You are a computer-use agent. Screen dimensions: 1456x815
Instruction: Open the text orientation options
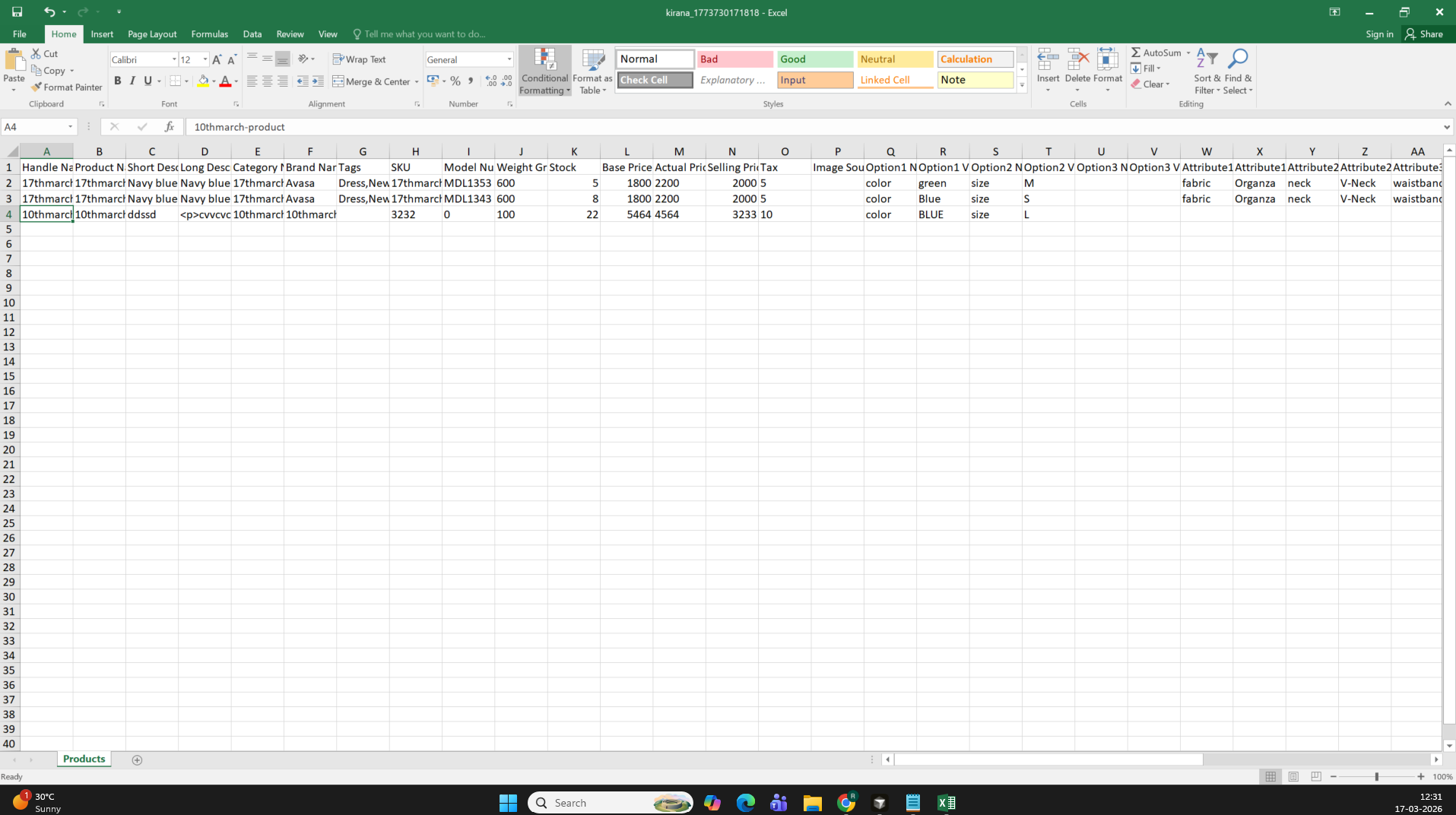[306, 59]
